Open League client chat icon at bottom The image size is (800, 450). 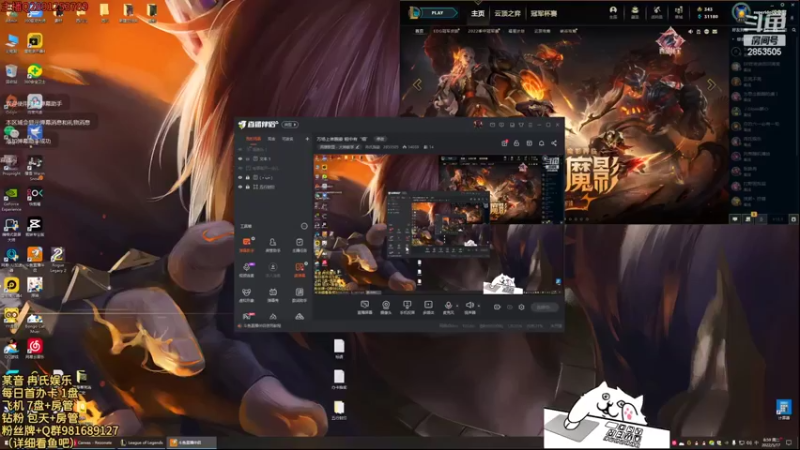735,219
